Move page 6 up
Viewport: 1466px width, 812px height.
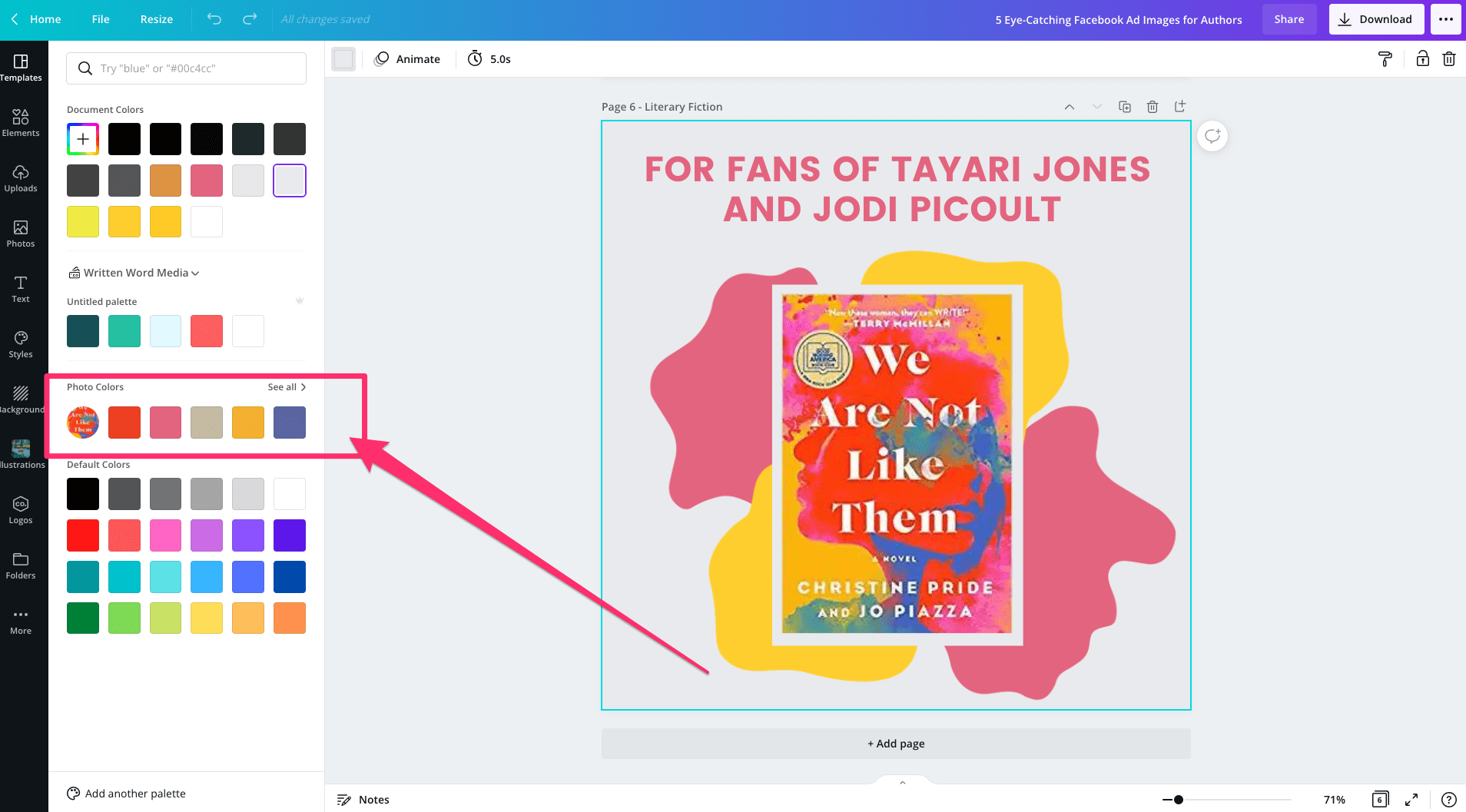point(1070,107)
